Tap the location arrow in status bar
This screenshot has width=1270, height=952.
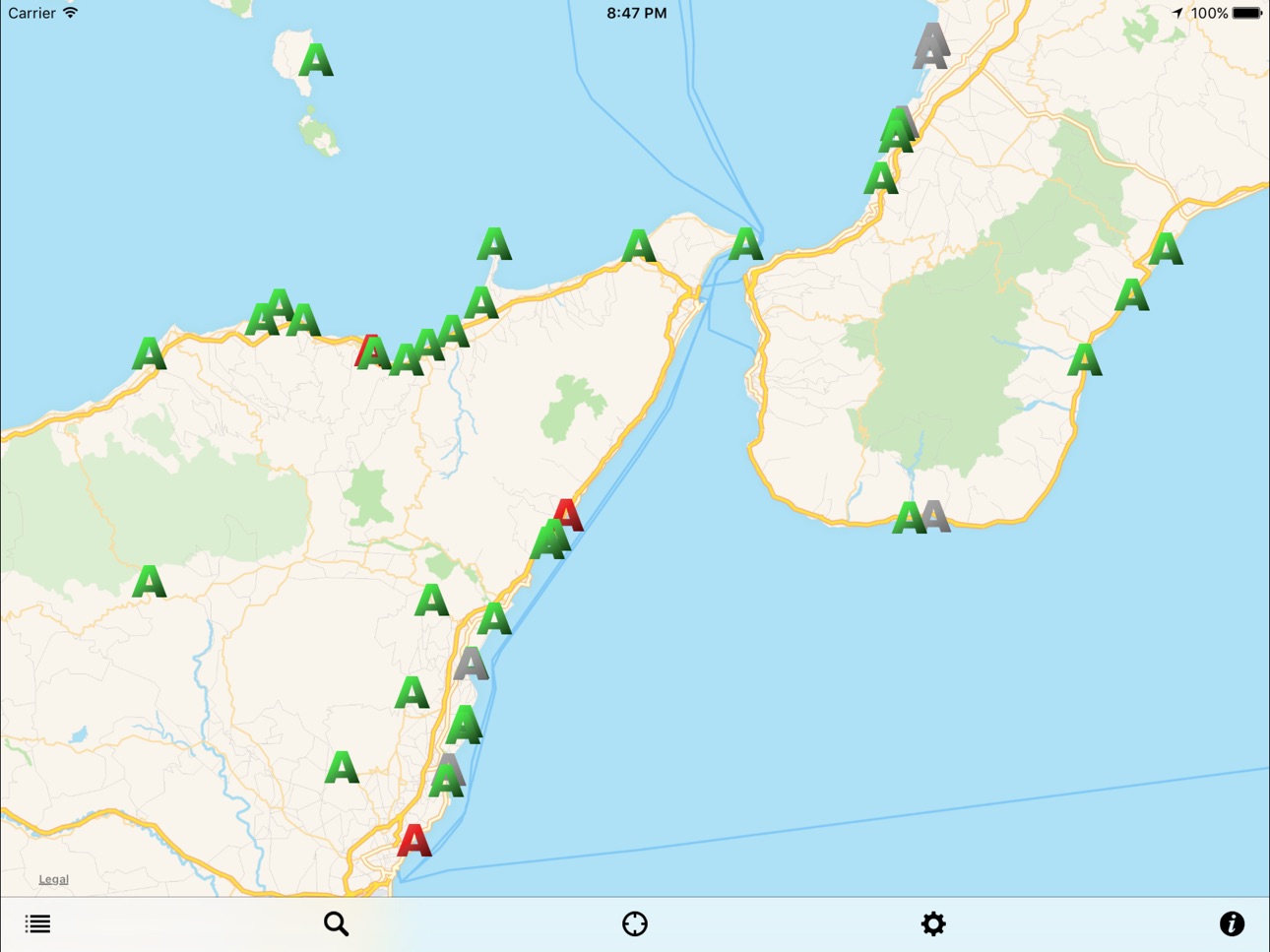pos(1177,13)
